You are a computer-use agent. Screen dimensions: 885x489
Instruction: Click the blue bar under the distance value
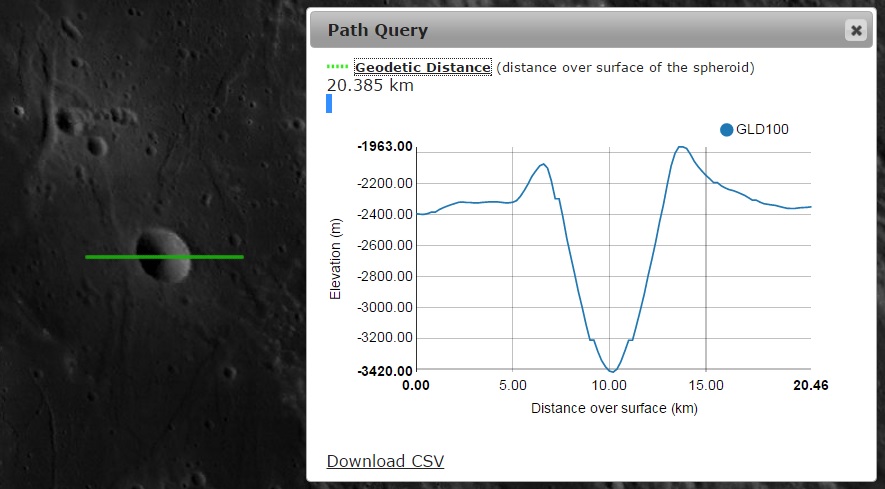[x=329, y=104]
